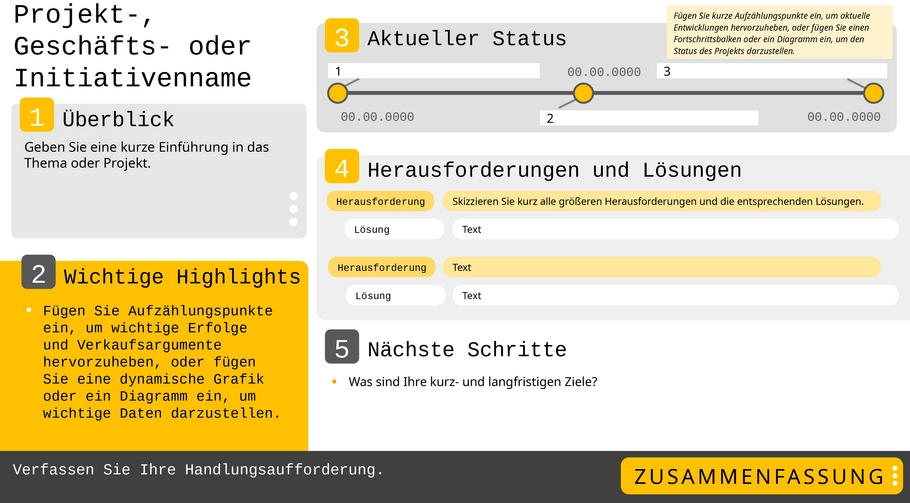Click the timeline label field containing 2
Screen dimensions: 910x503
point(648,118)
